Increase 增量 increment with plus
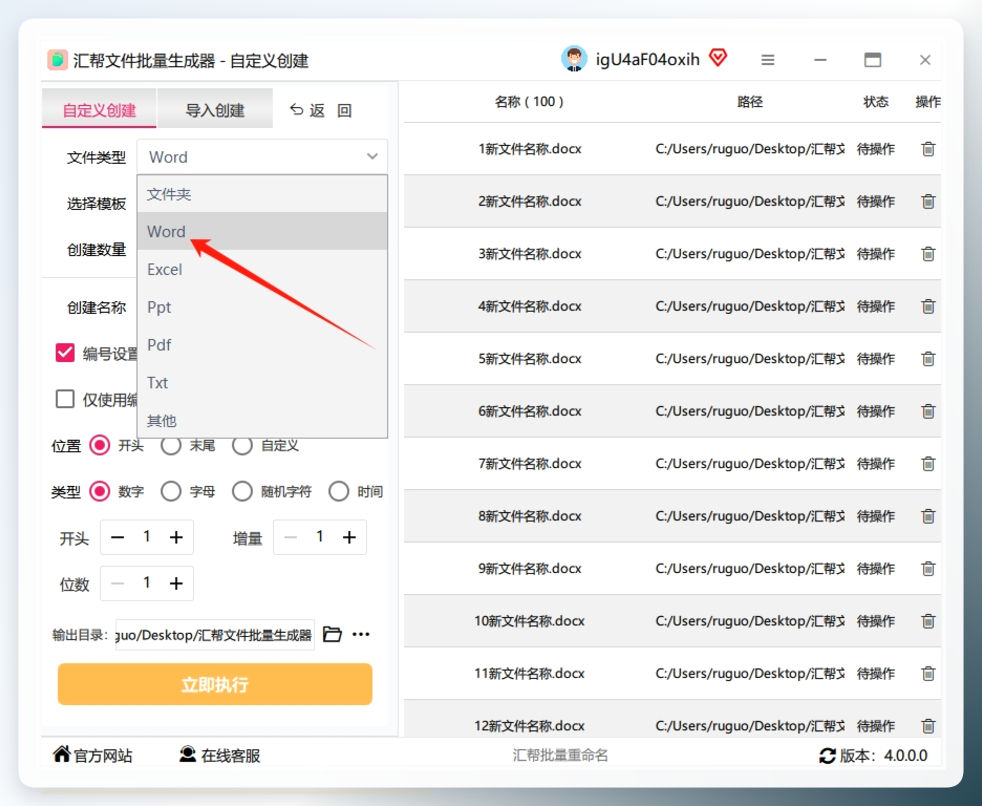Viewport: 982px width, 806px height. [x=349, y=537]
